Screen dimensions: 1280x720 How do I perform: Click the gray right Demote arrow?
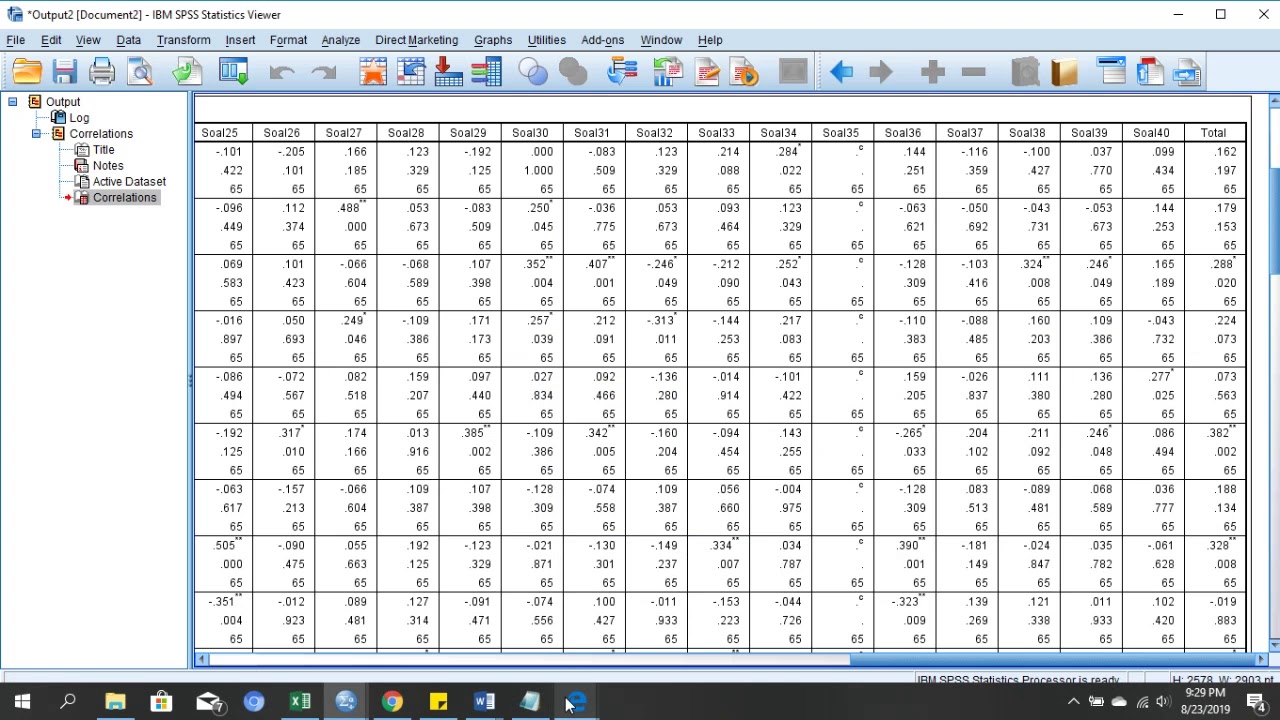pos(881,71)
